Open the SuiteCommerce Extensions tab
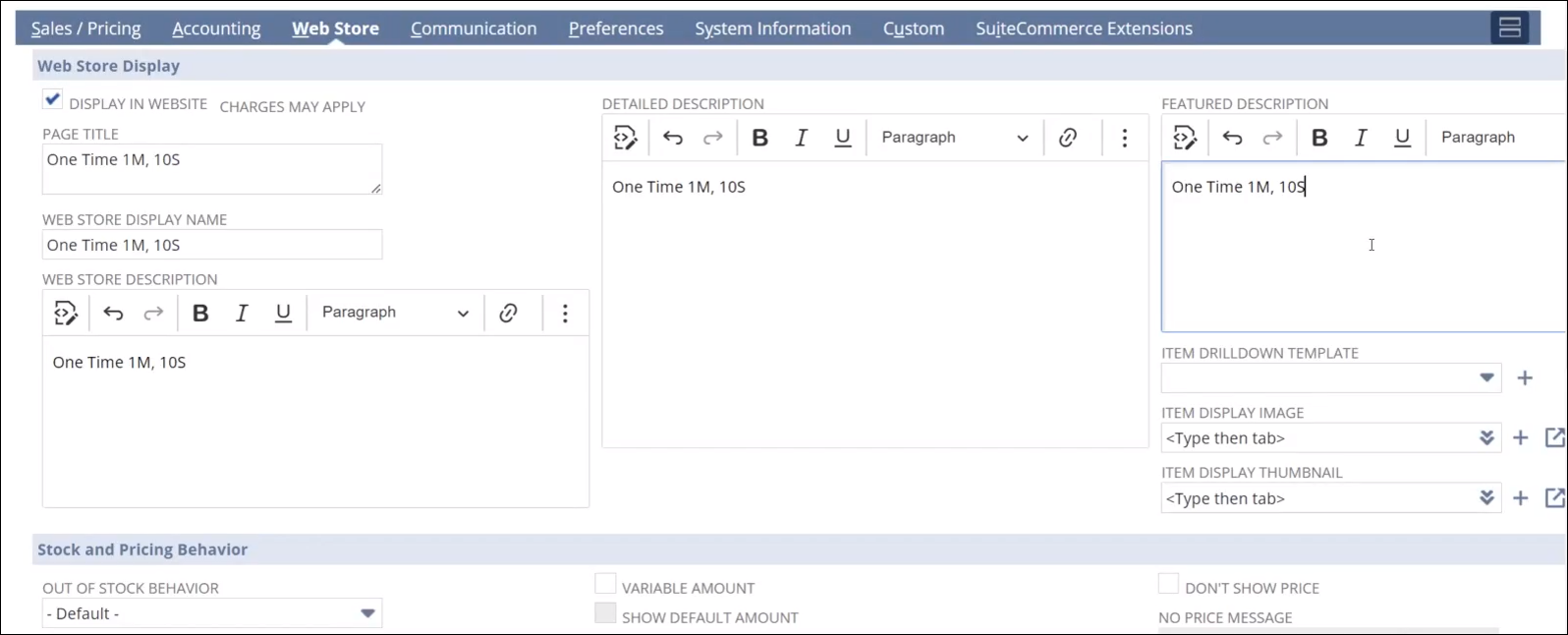Image resolution: width=1568 pixels, height=635 pixels. (x=1084, y=29)
